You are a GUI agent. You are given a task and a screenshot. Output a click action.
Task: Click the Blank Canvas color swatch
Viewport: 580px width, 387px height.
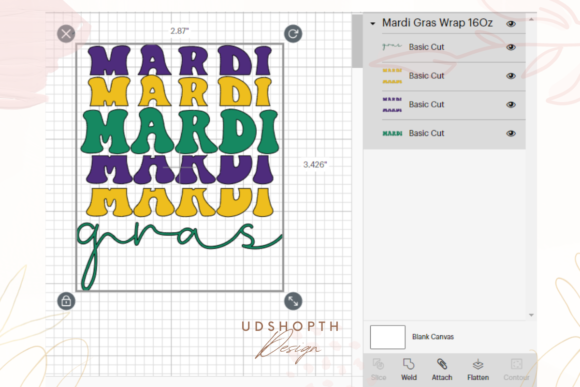click(388, 337)
